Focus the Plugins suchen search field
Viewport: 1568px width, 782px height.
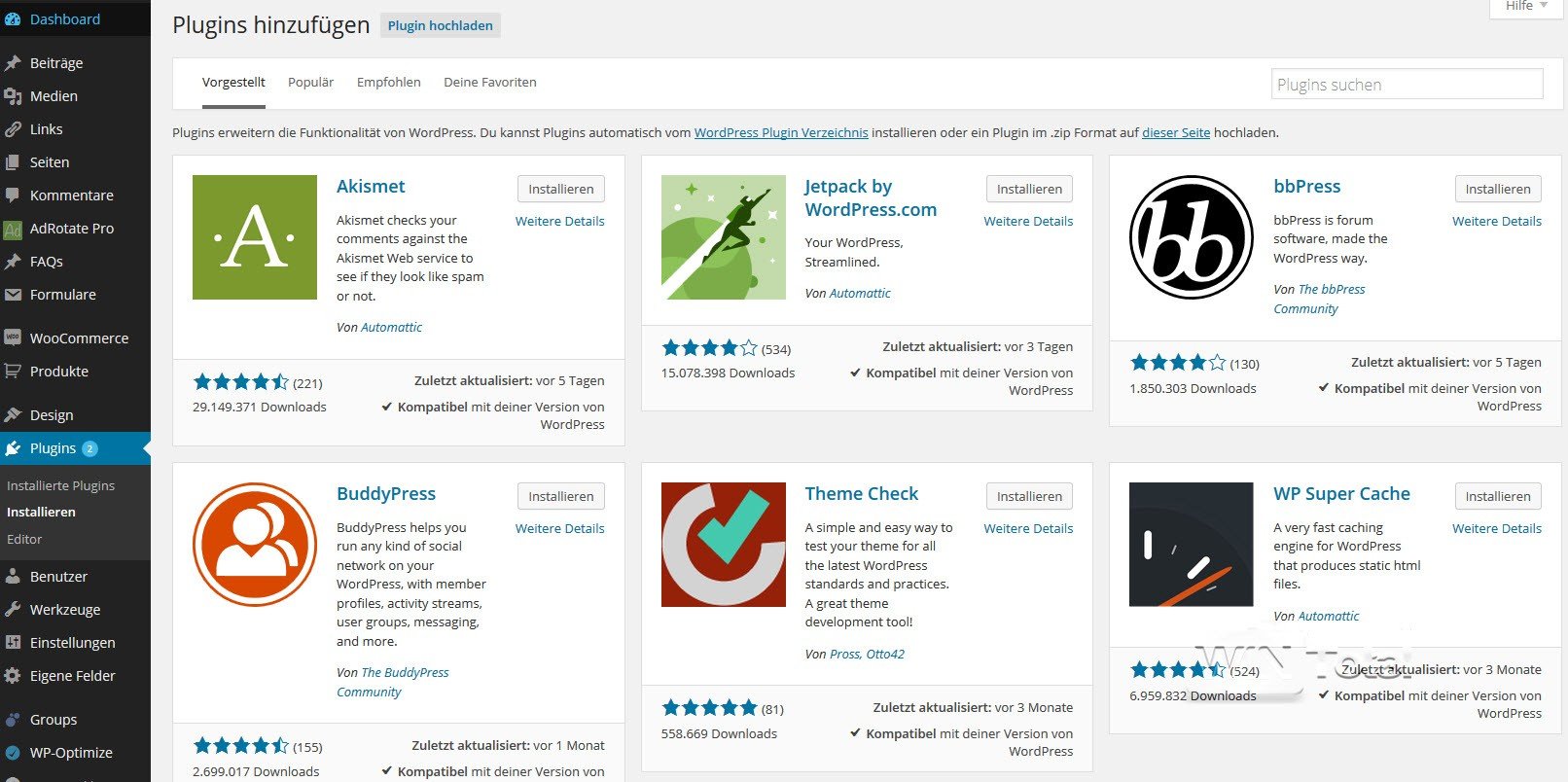pos(1408,84)
